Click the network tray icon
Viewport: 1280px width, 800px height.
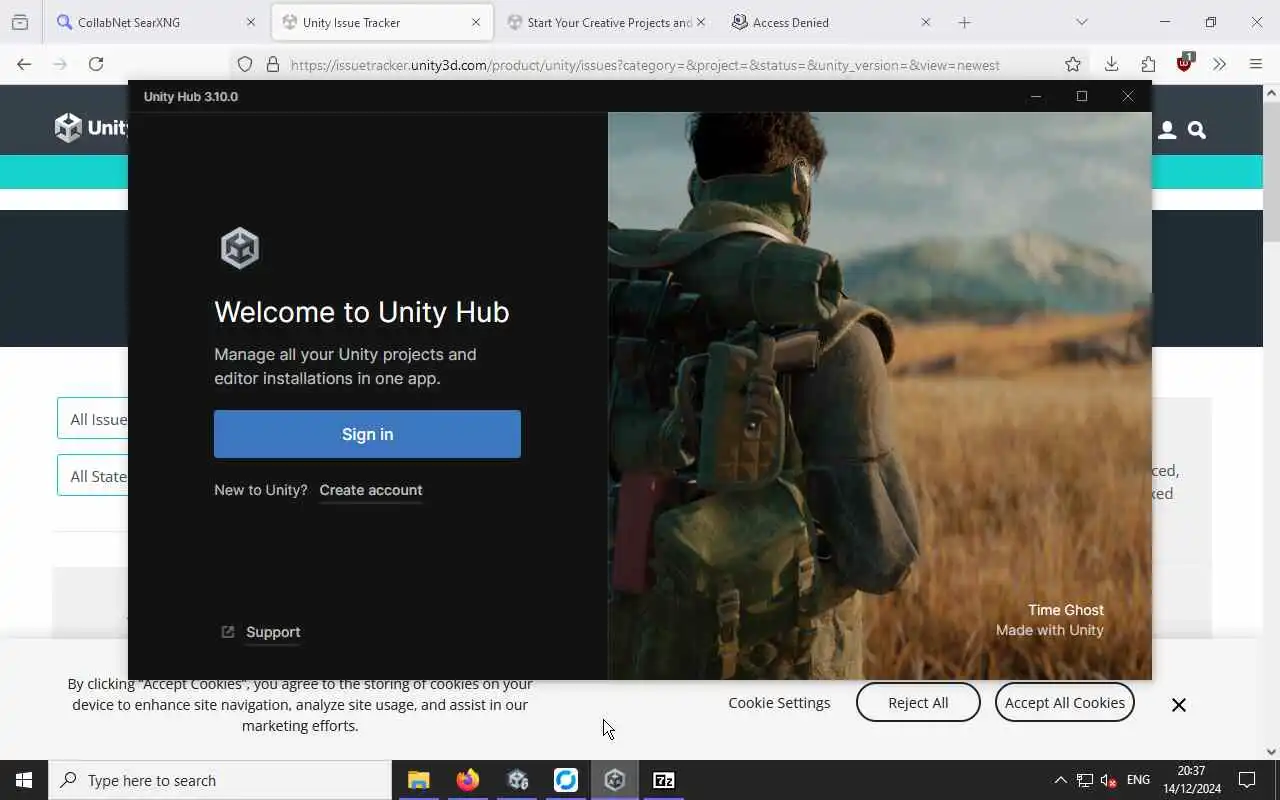click(x=1085, y=780)
